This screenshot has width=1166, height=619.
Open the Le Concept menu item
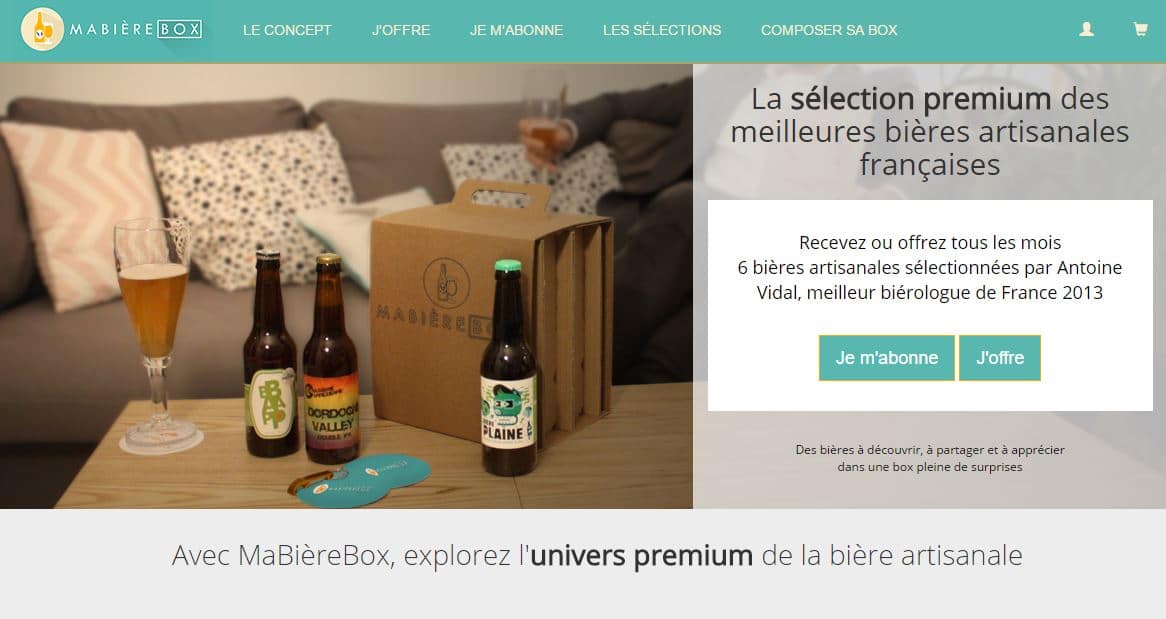[287, 31]
